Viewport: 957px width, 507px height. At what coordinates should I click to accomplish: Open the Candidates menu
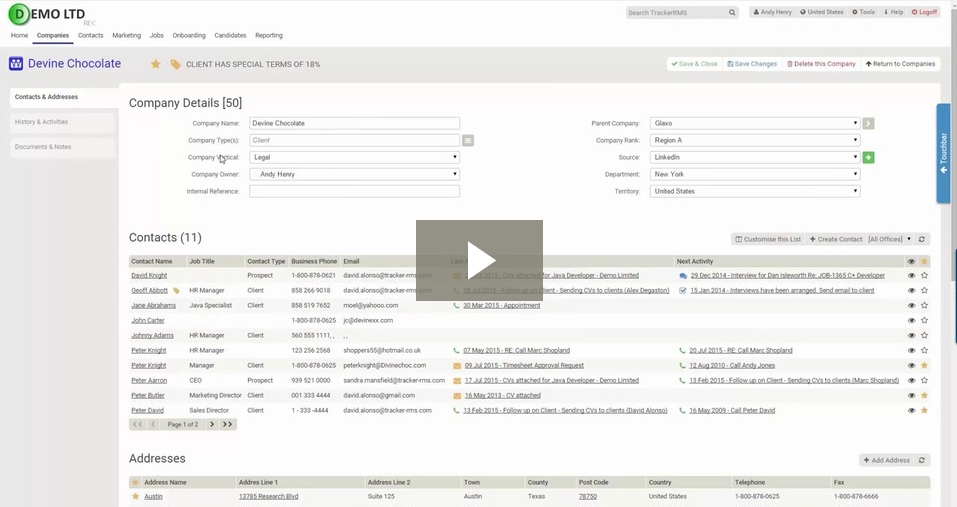(230, 35)
